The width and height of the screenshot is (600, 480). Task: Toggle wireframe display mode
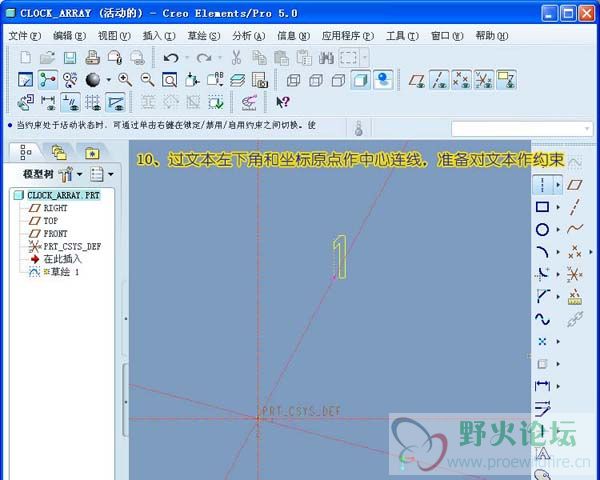(293, 80)
